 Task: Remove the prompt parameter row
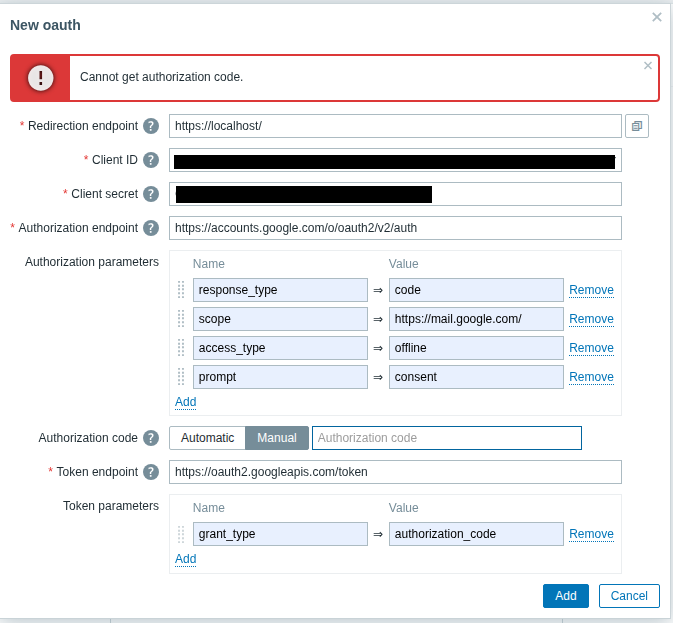[x=591, y=377]
